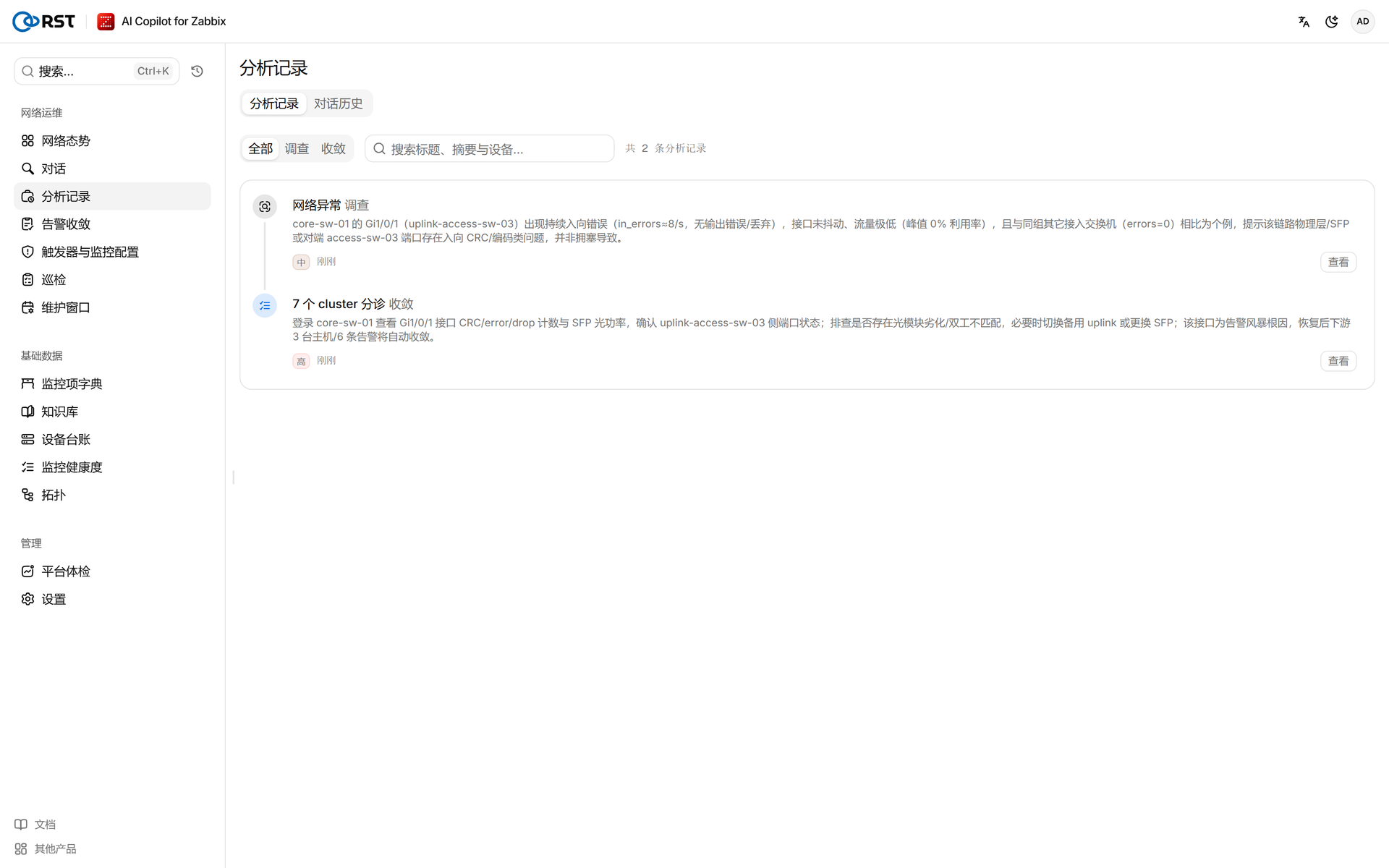Open the 7 个 cluster 分诊 record title

[x=353, y=304]
